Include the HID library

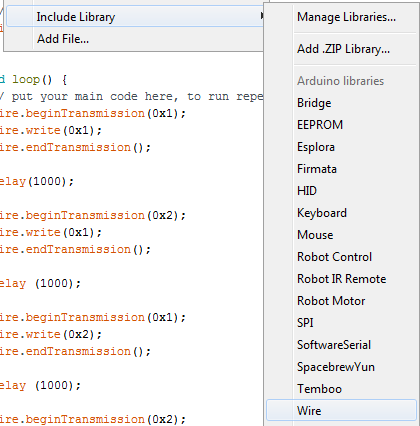pyautogui.click(x=342, y=191)
